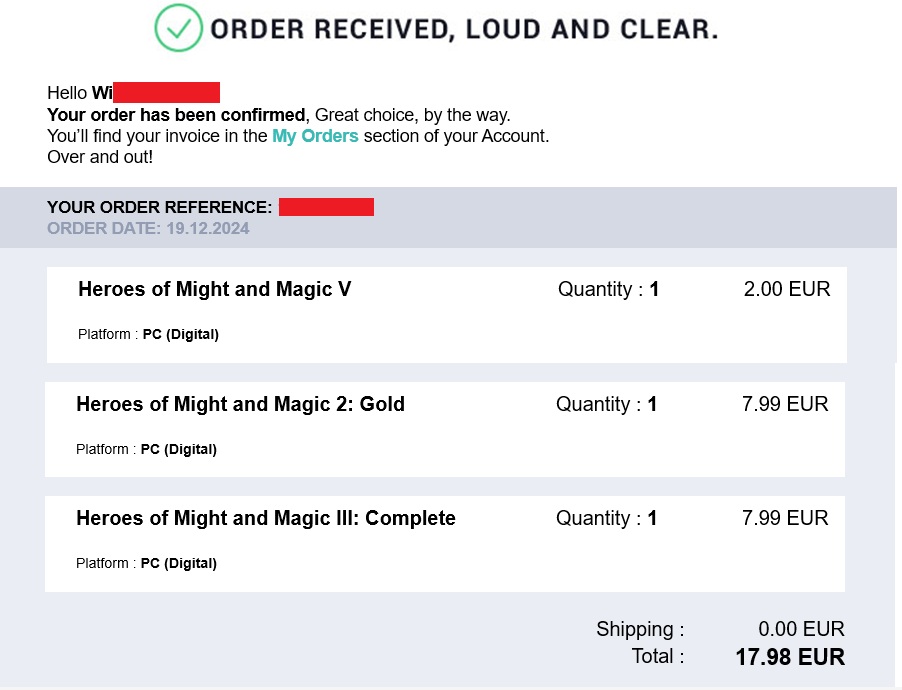The width and height of the screenshot is (902, 690).
Task: Select Heroes of Might and Magic III: Complete title
Action: tap(266, 518)
